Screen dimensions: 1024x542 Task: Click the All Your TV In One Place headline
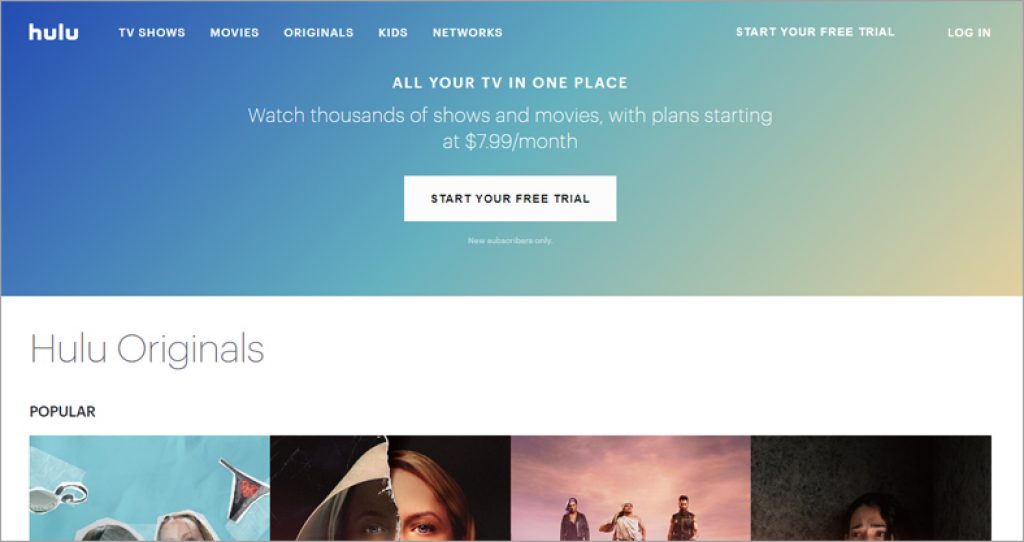coord(510,83)
